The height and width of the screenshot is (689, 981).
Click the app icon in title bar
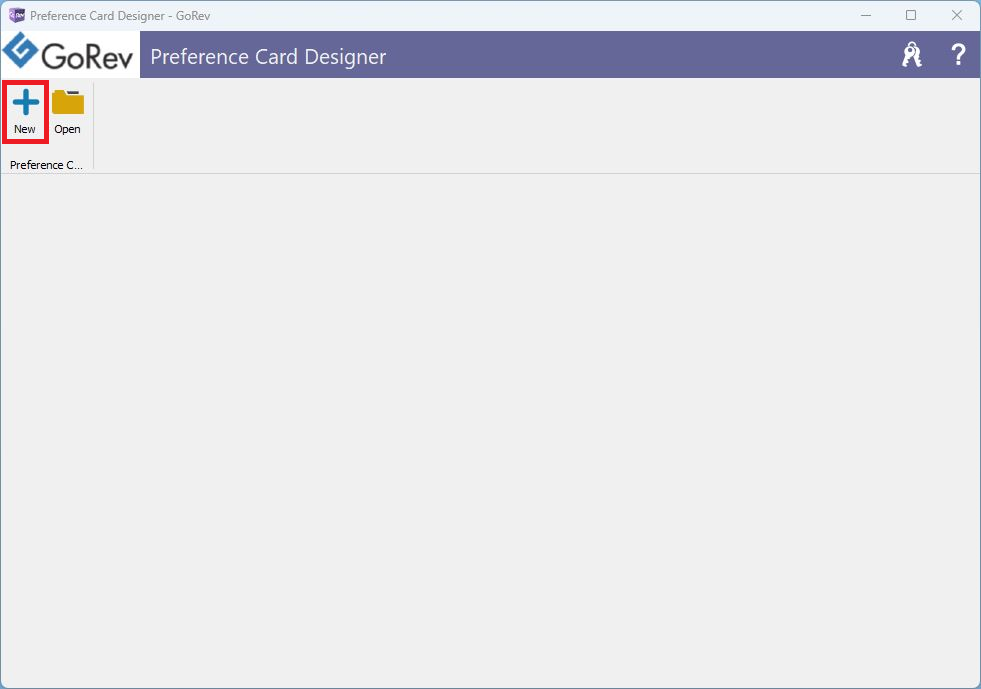pos(16,15)
